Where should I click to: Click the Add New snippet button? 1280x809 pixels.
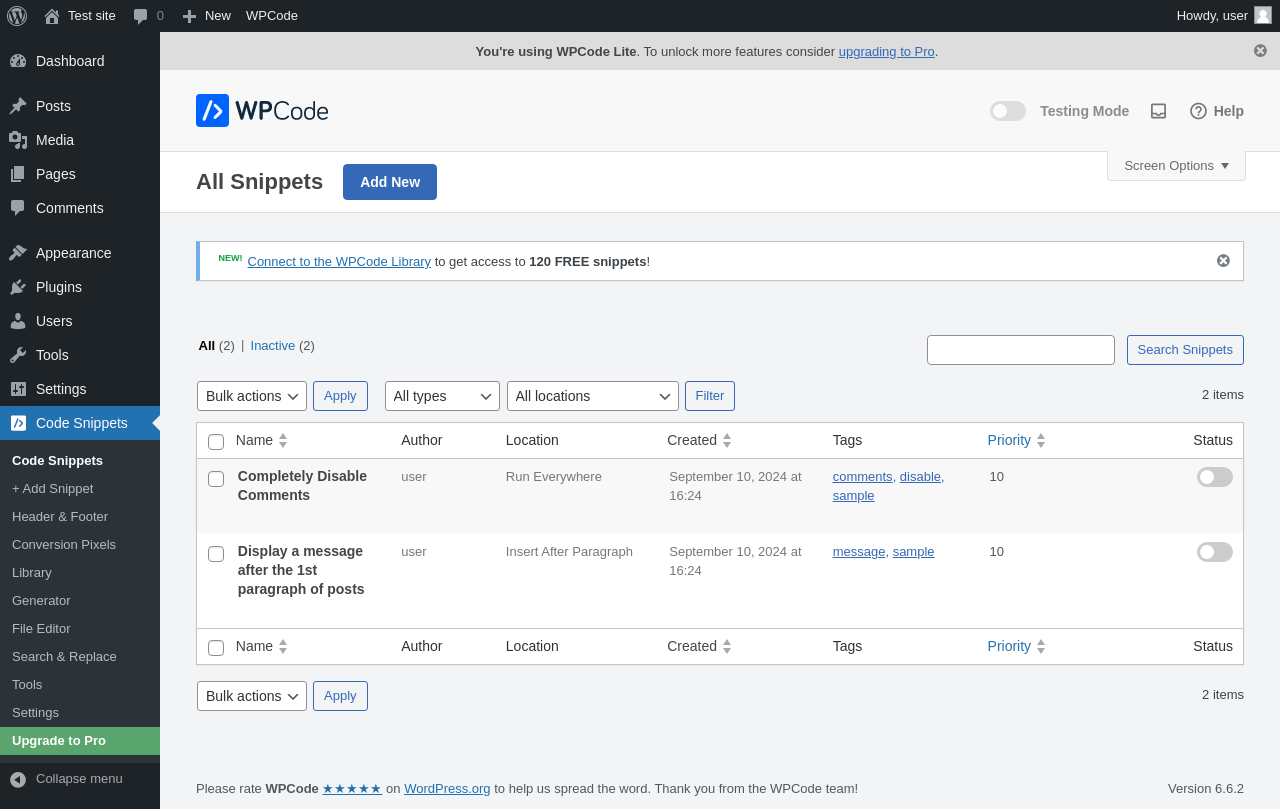389,182
